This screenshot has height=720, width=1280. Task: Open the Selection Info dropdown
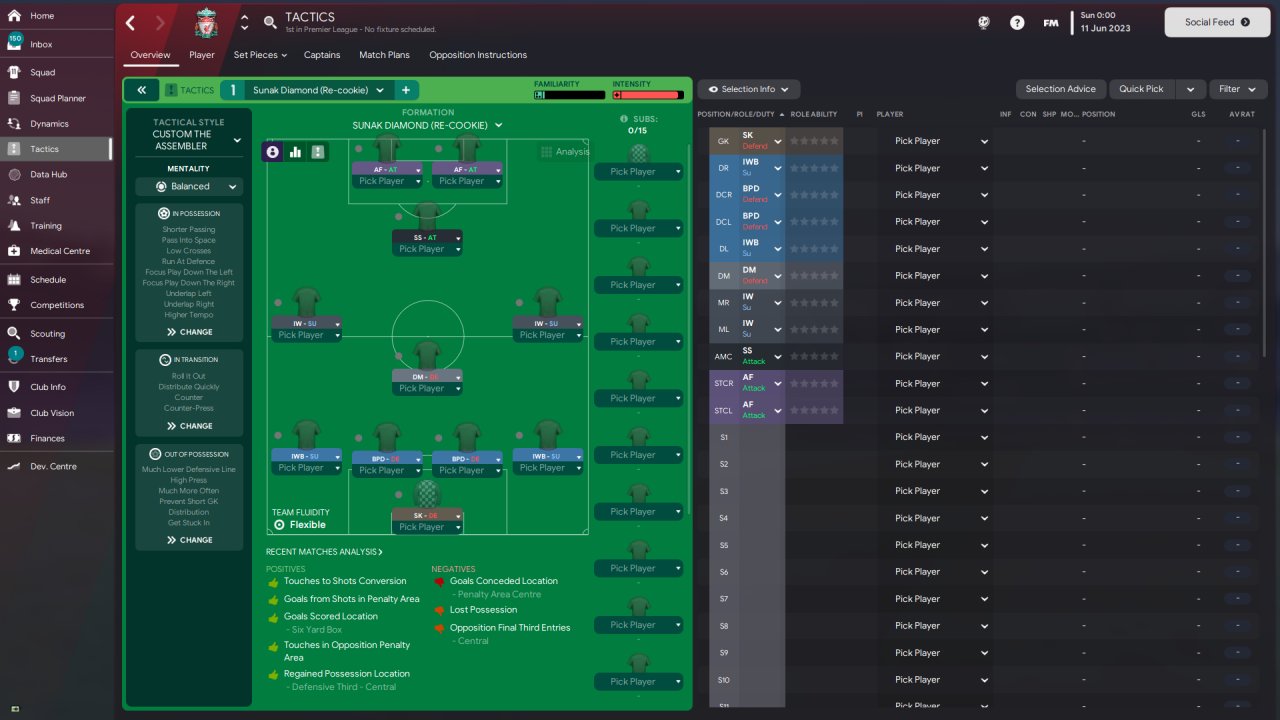coord(748,89)
